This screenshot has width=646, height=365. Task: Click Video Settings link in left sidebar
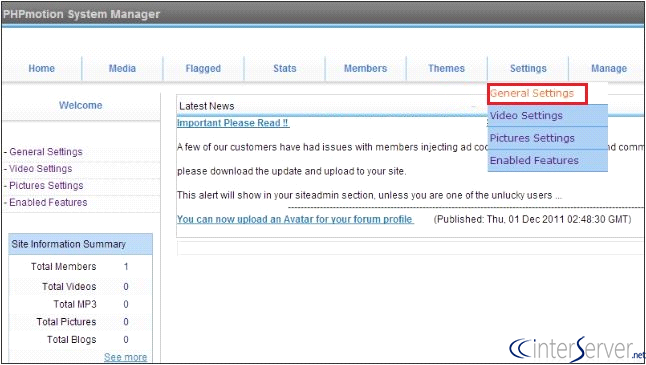pyautogui.click(x=40, y=168)
